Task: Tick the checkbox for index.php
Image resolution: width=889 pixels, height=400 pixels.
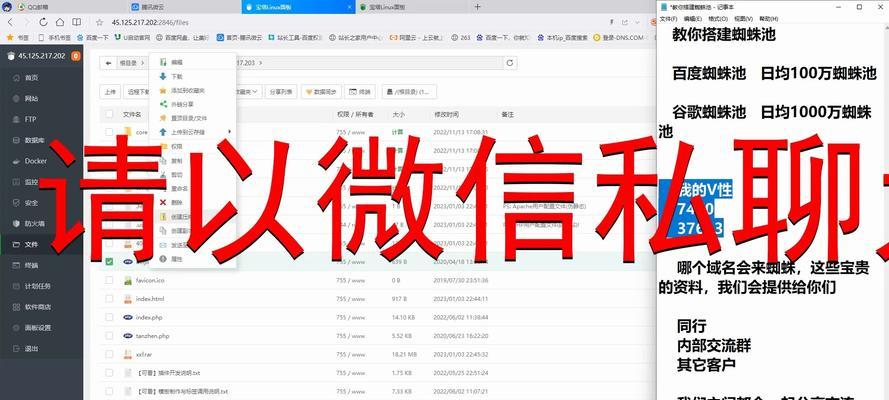Action: click(109, 317)
